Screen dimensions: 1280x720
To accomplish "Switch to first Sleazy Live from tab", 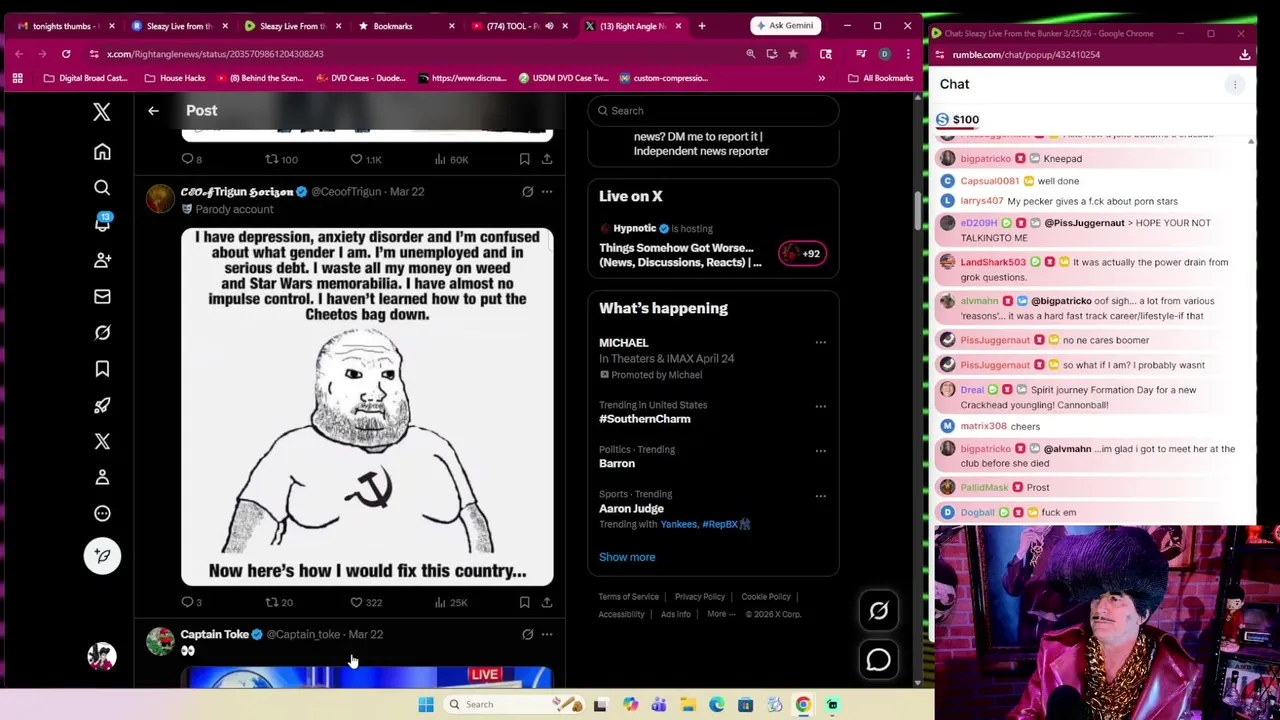I will (x=178, y=26).
